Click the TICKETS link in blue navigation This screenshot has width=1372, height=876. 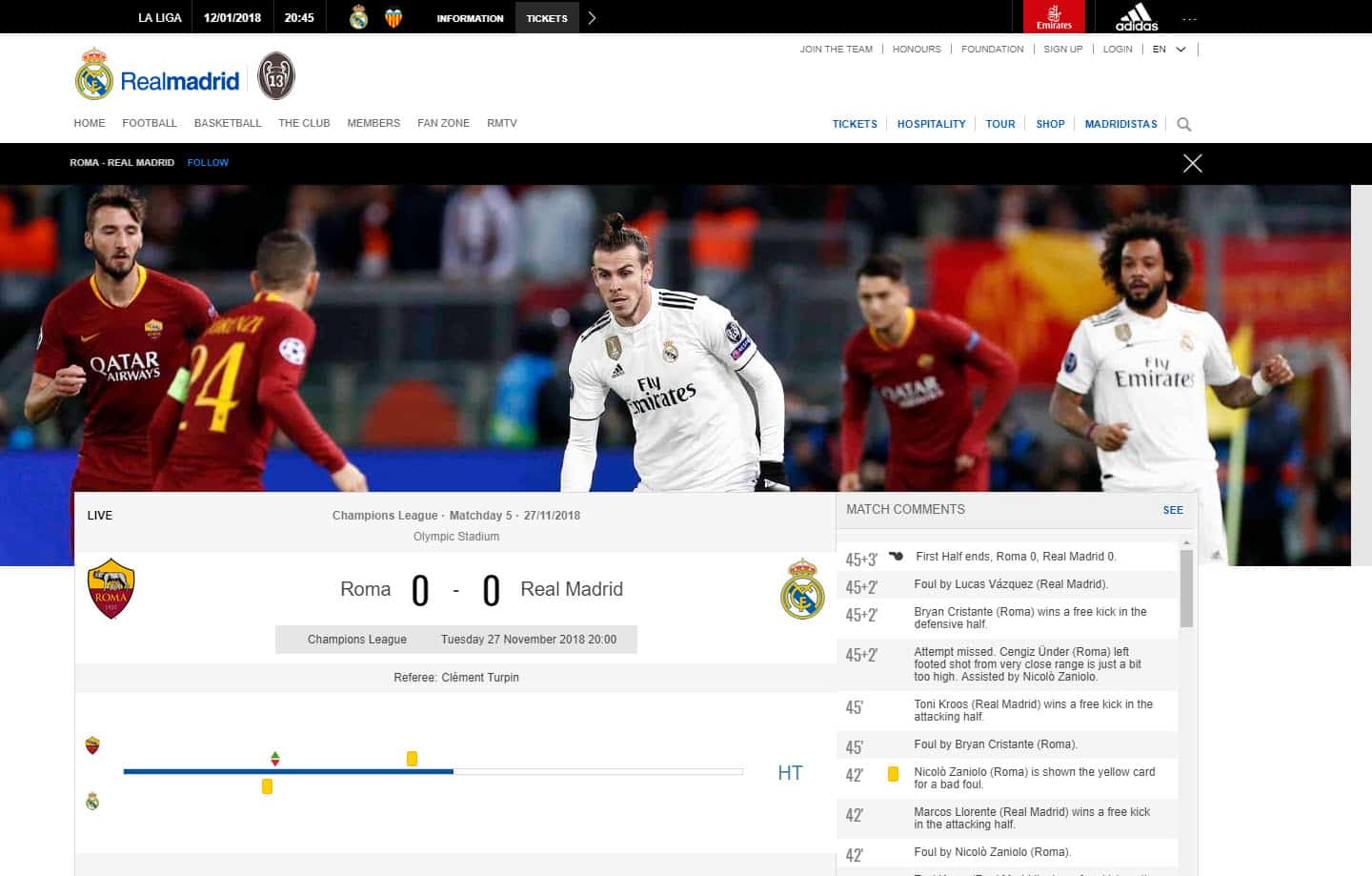(855, 124)
